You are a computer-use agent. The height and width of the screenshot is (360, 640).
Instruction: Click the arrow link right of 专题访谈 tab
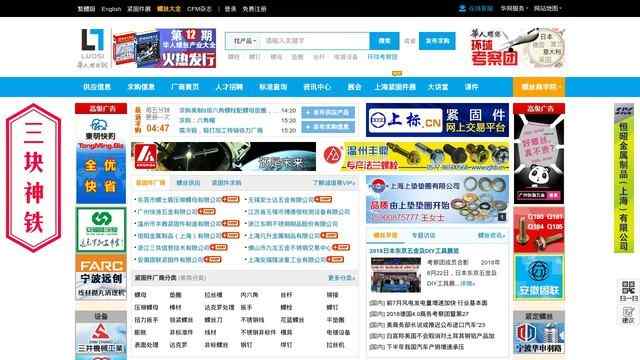coord(491,236)
